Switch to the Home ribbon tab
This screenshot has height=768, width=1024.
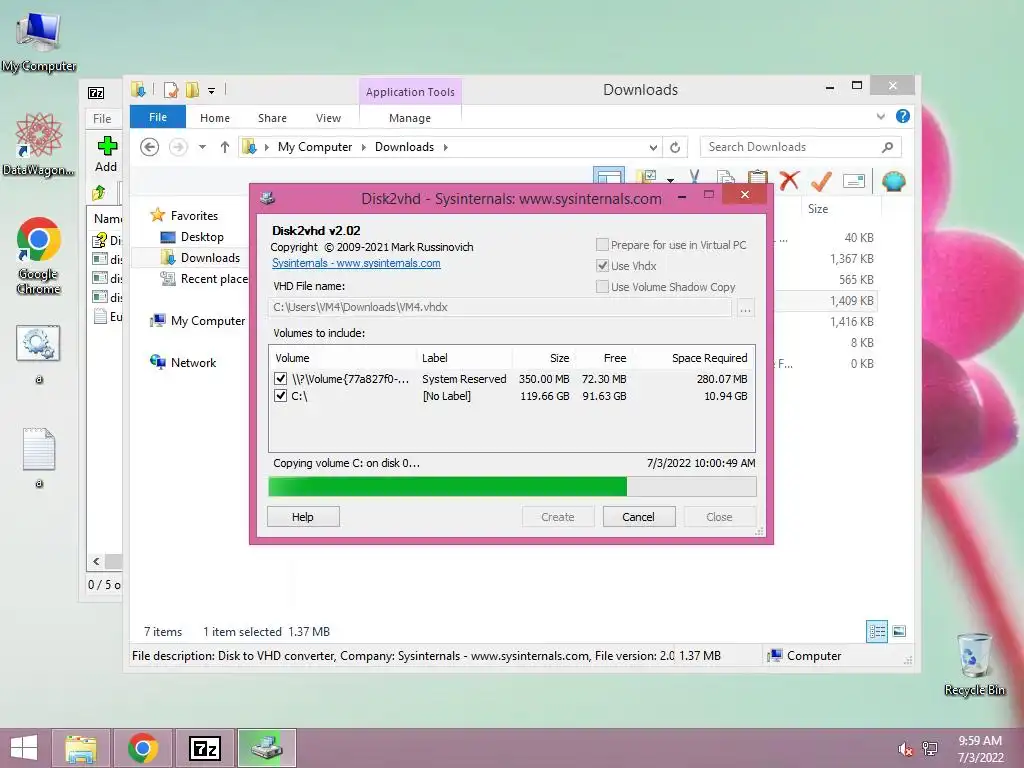pos(215,118)
